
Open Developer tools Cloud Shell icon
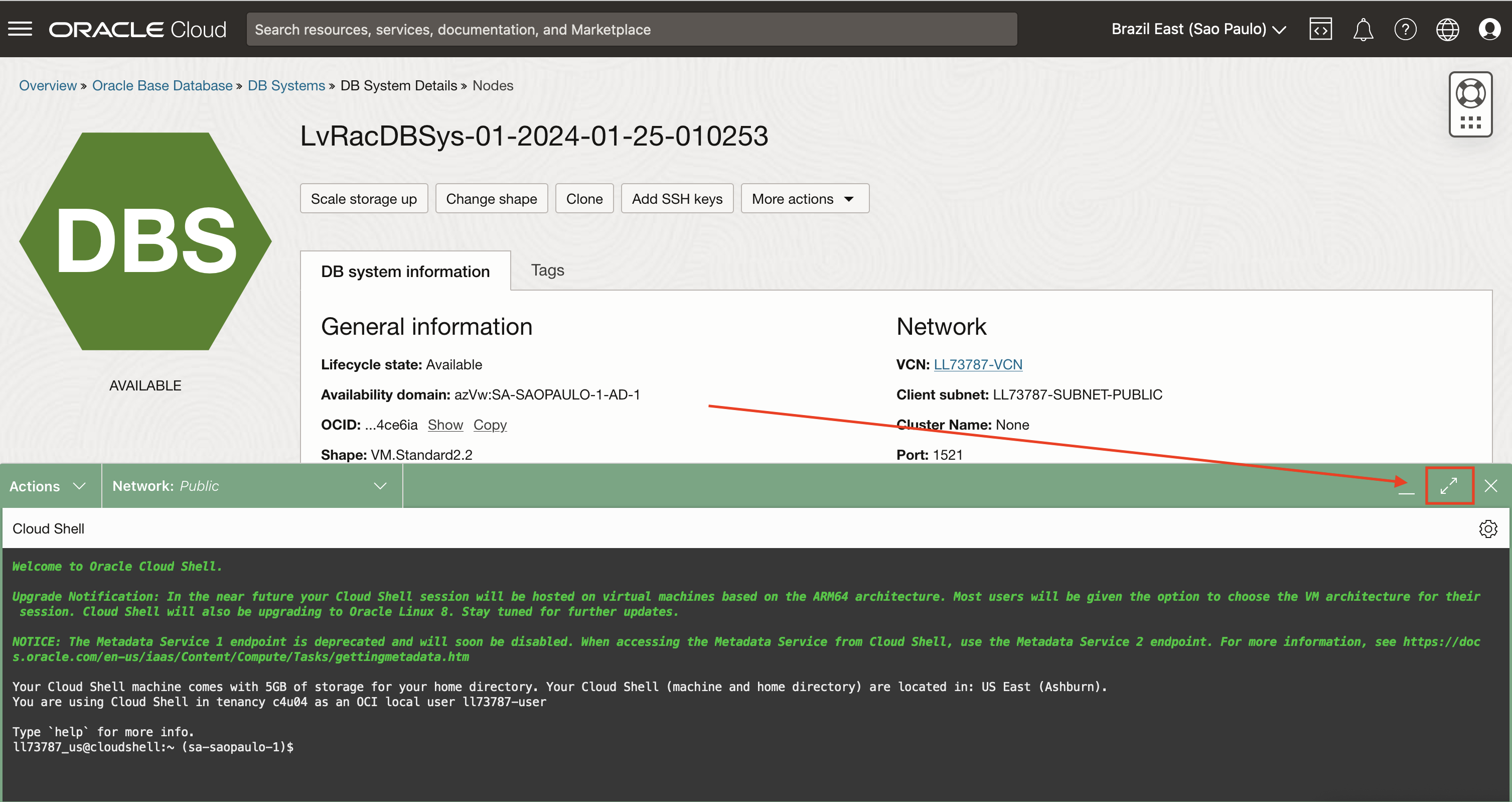click(1320, 29)
